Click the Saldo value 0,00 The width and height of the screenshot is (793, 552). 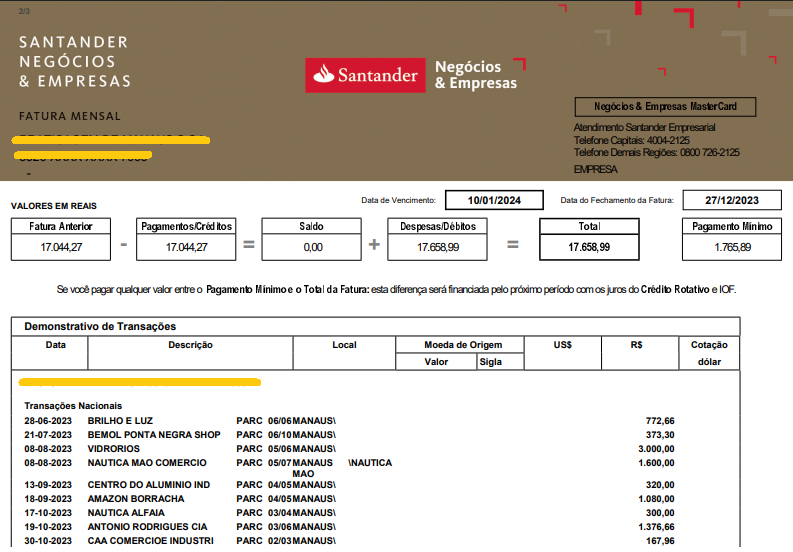pyautogui.click(x=312, y=247)
